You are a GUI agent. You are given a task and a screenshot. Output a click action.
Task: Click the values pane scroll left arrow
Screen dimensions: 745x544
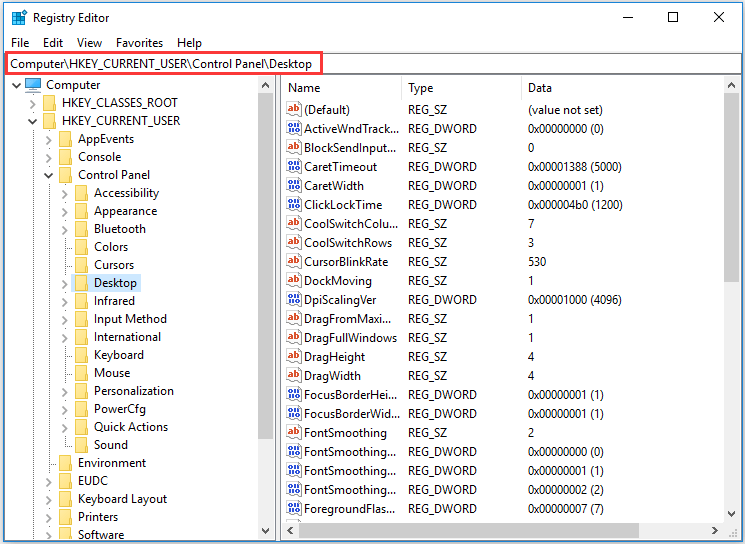(x=290, y=530)
